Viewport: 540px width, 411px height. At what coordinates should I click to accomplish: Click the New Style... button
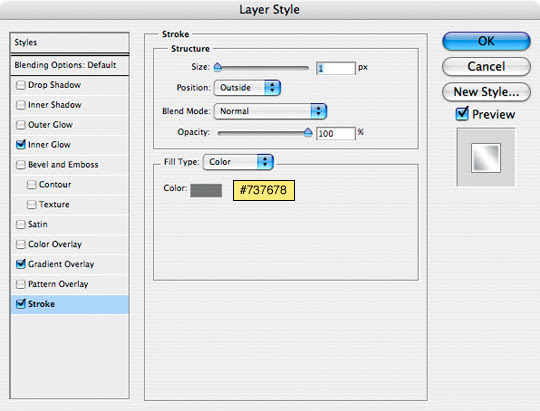(486, 92)
